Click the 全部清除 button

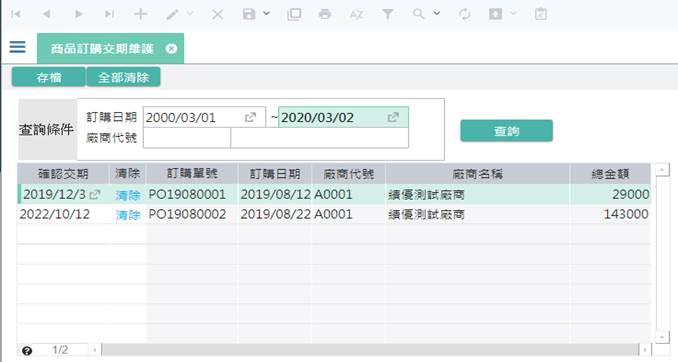point(124,77)
